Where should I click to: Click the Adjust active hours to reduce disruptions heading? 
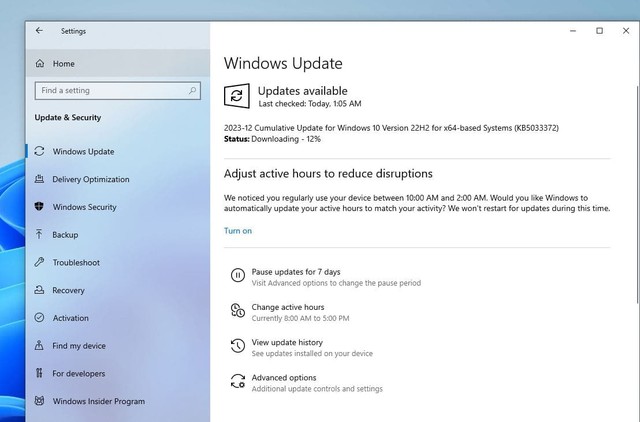[328, 174]
